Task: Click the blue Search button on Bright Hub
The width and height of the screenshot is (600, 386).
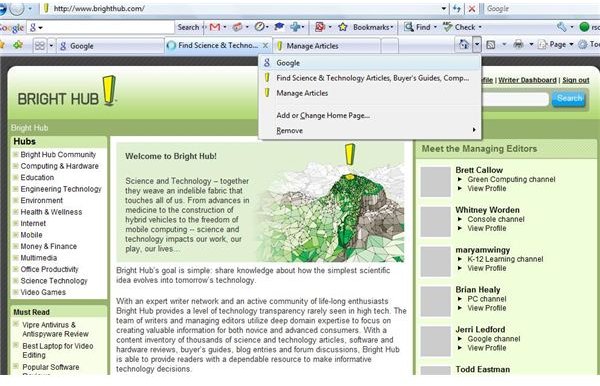Action: [569, 99]
